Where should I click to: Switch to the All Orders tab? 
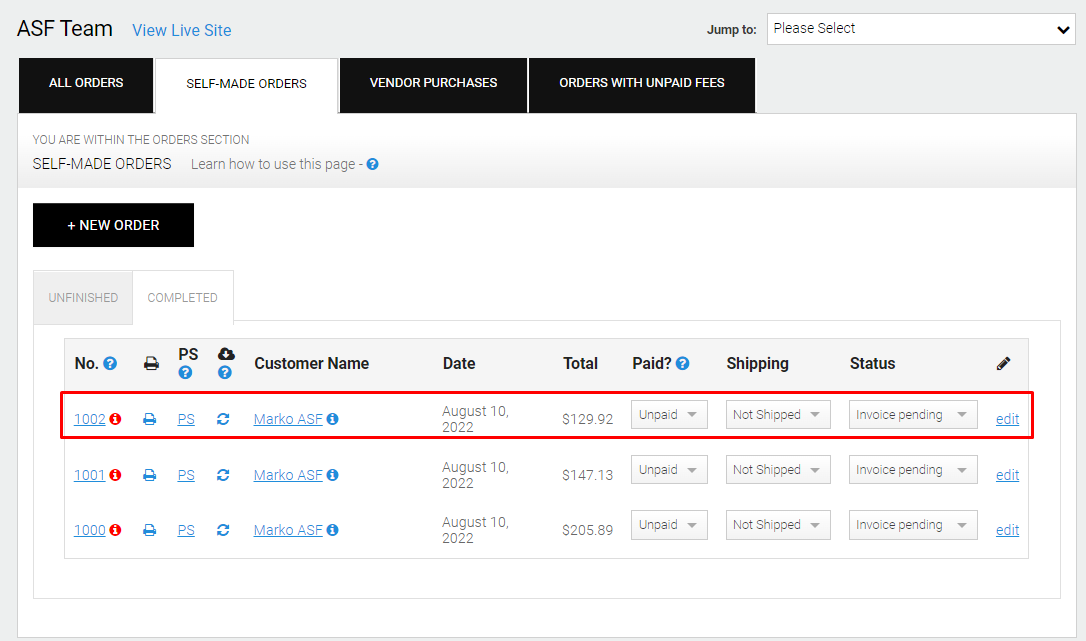86,85
